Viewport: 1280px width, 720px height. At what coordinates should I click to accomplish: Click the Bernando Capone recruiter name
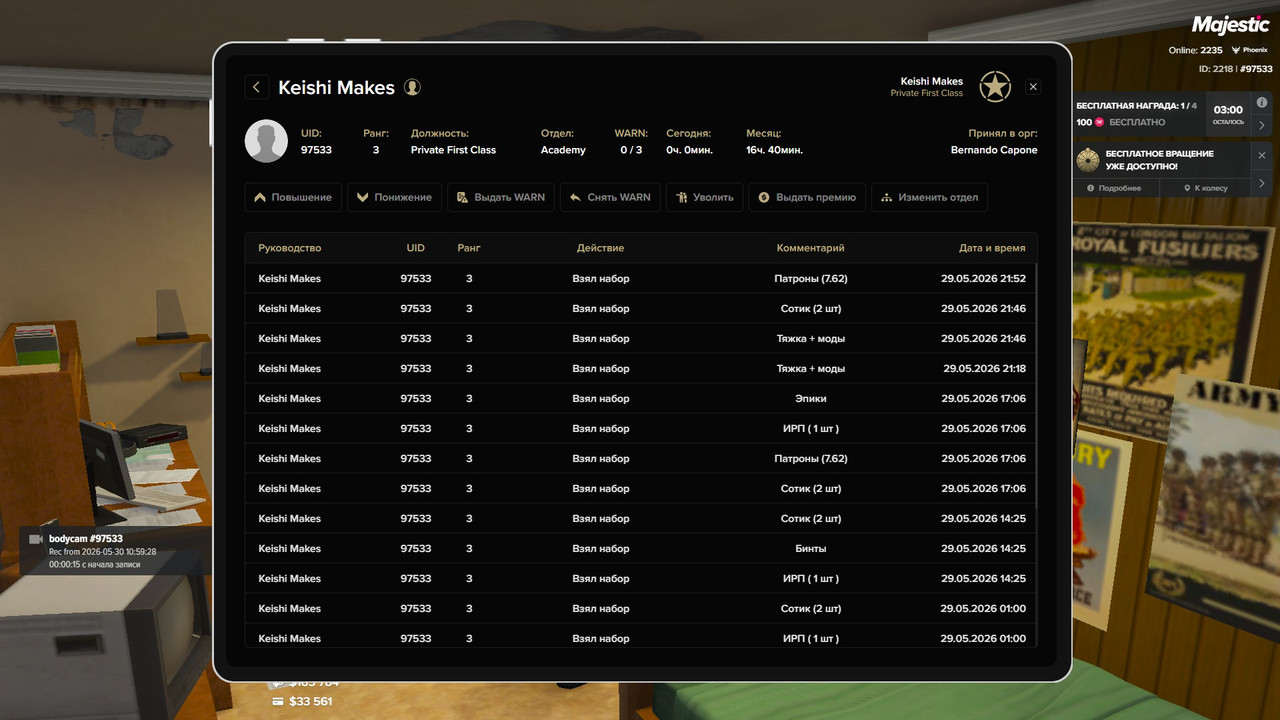tap(994, 150)
